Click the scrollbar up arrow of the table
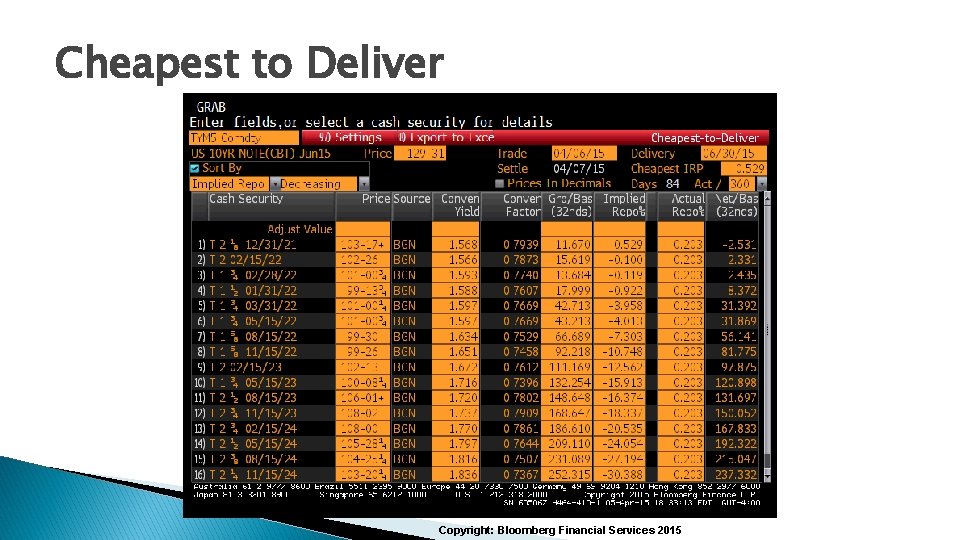This screenshot has width=960, height=540. point(767,197)
